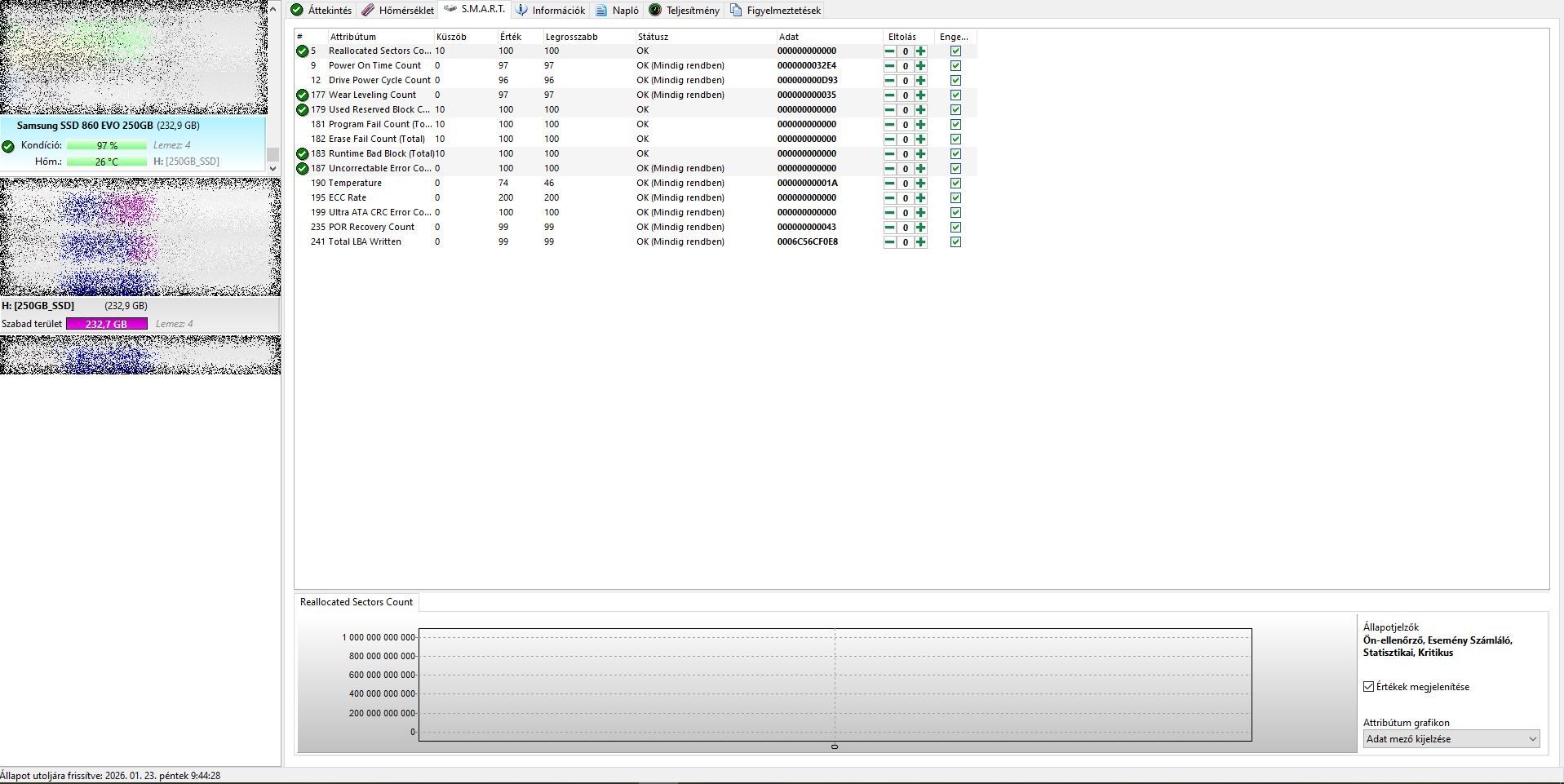Open the Figyelmeztetések tab

click(776, 11)
